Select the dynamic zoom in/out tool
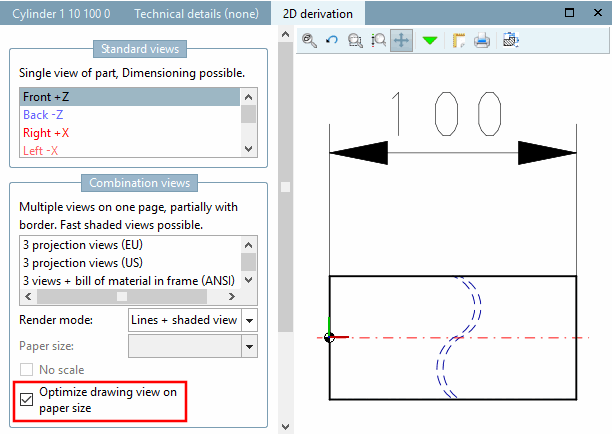The height and width of the screenshot is (434, 612). [x=378, y=40]
